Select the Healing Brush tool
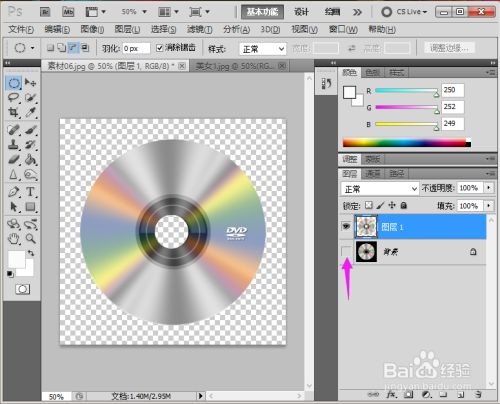This screenshot has height=404, width=500. (14, 130)
